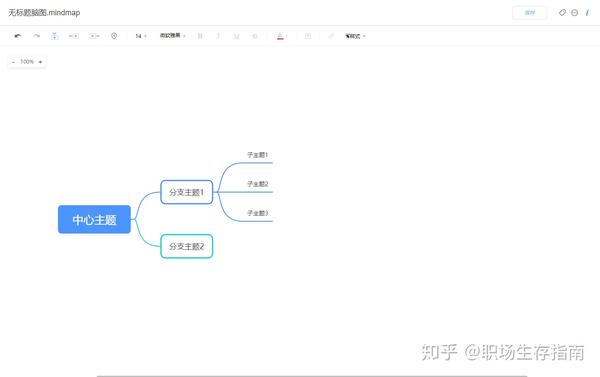The height and width of the screenshot is (377, 600).
Task: Select the 分支主题2 branch node
Action: pos(186,246)
